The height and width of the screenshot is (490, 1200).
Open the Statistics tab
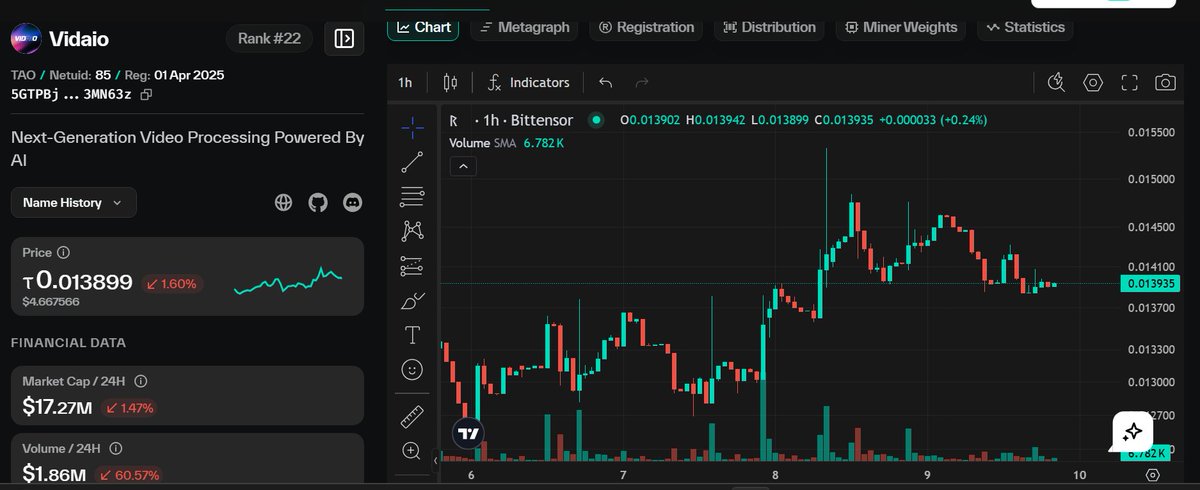1025,27
